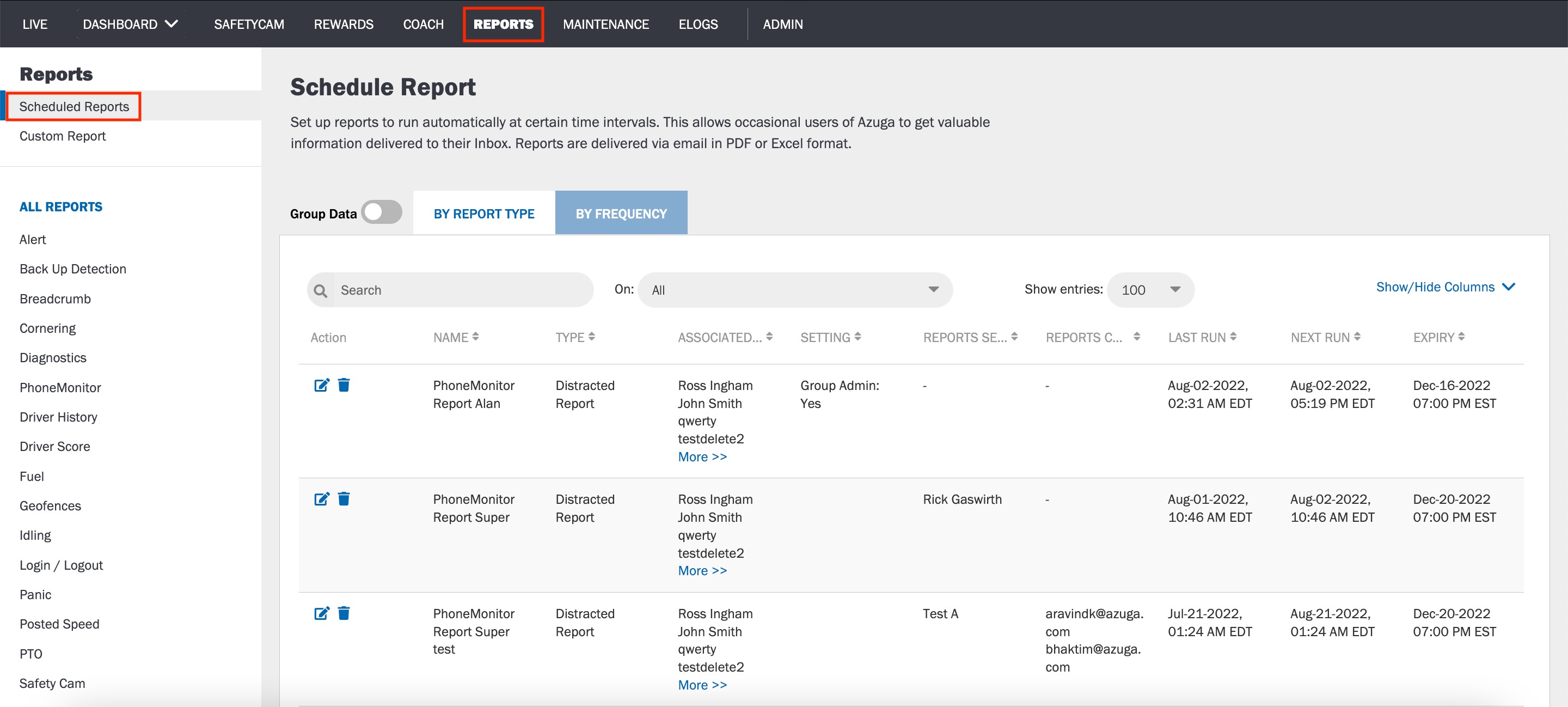Screen dimensions: 1568x707
Task: Sort by the EXPIRY column arrows
Action: [x=1461, y=337]
